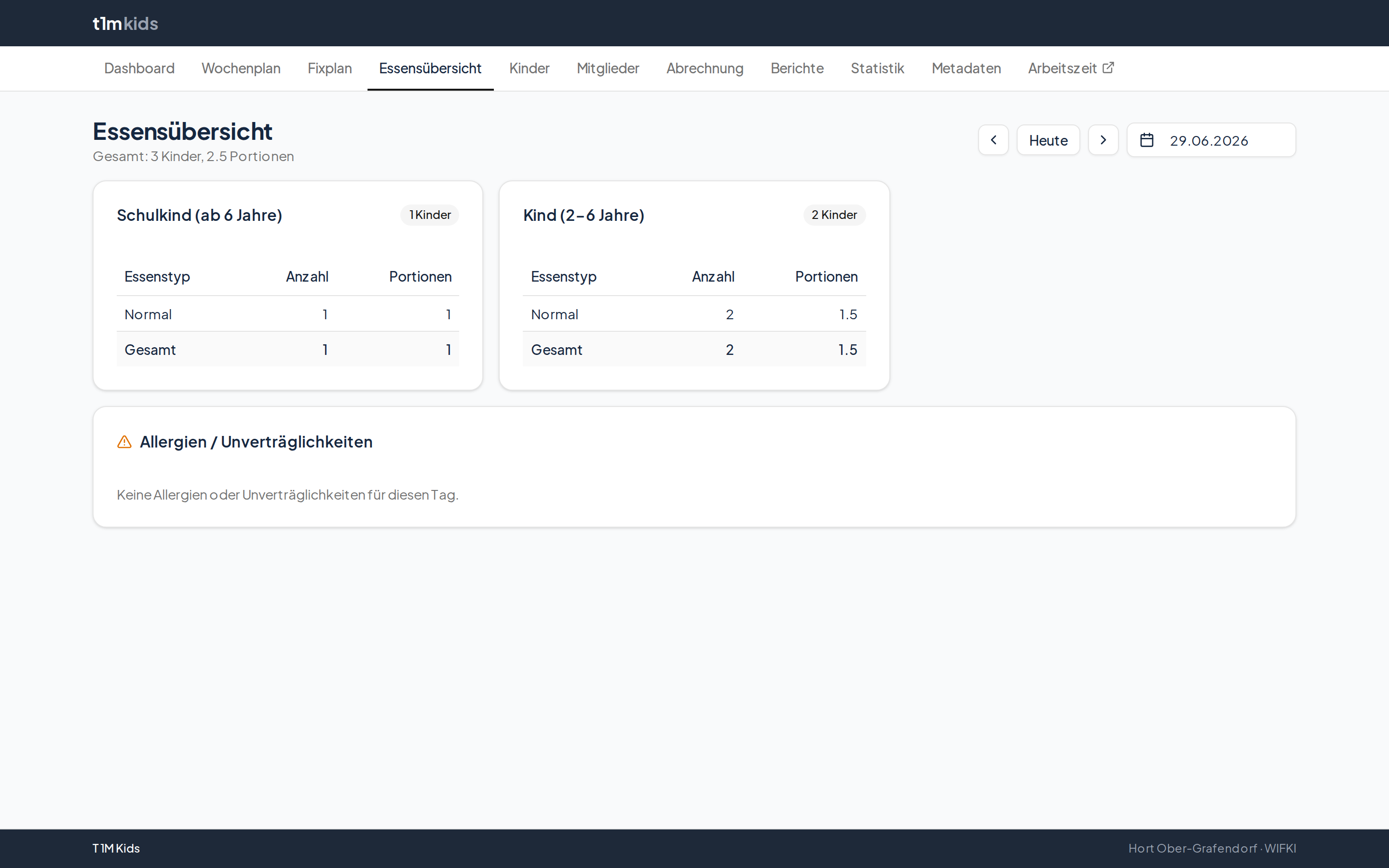Click the Allergien / Unverträglichkeiten heading
Screen dimensions: 1389x868
256,442
